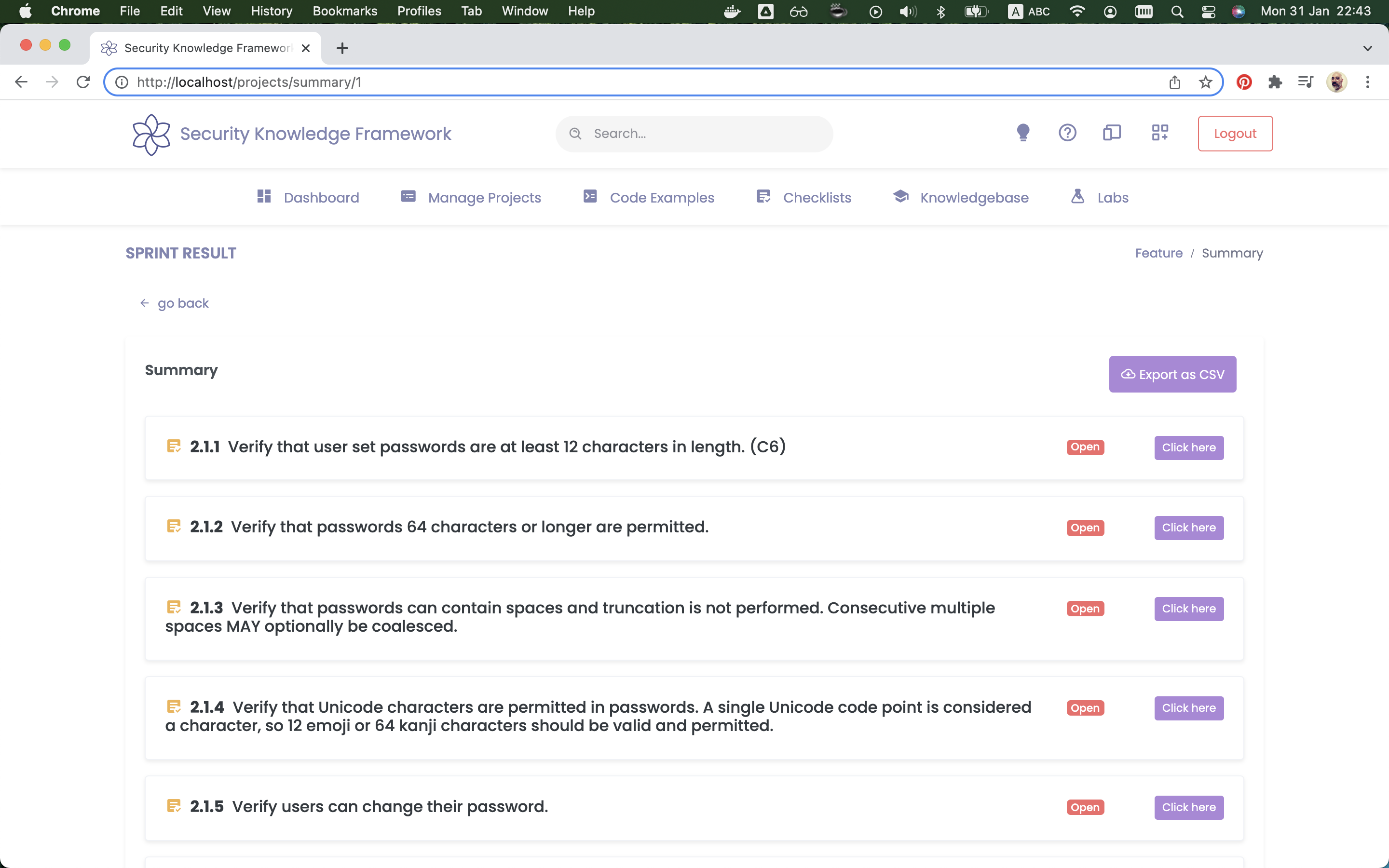Viewport: 1389px width, 868px height.
Task: Open Chrome's three-dot options menu
Action: coord(1368,82)
